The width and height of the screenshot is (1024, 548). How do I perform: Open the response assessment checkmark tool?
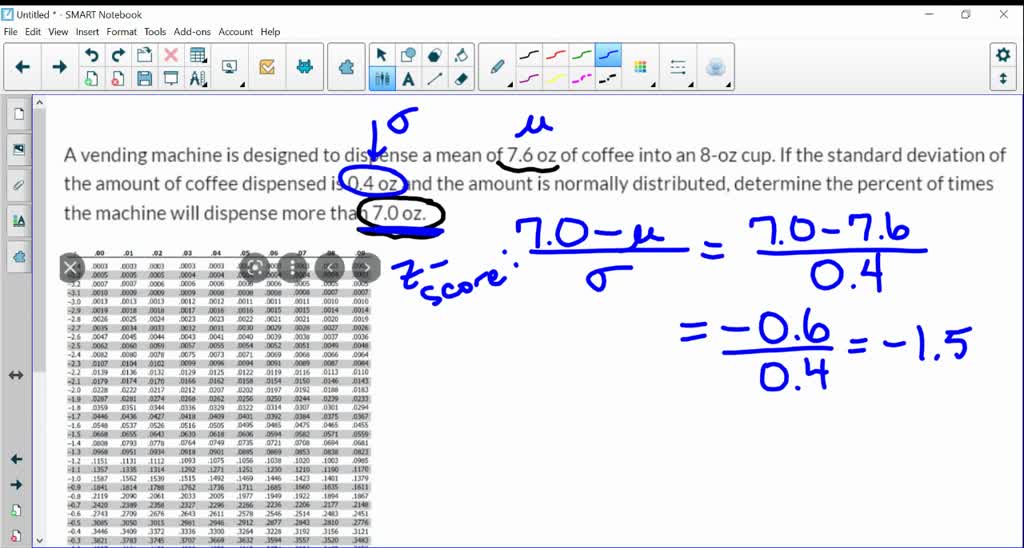[266, 67]
